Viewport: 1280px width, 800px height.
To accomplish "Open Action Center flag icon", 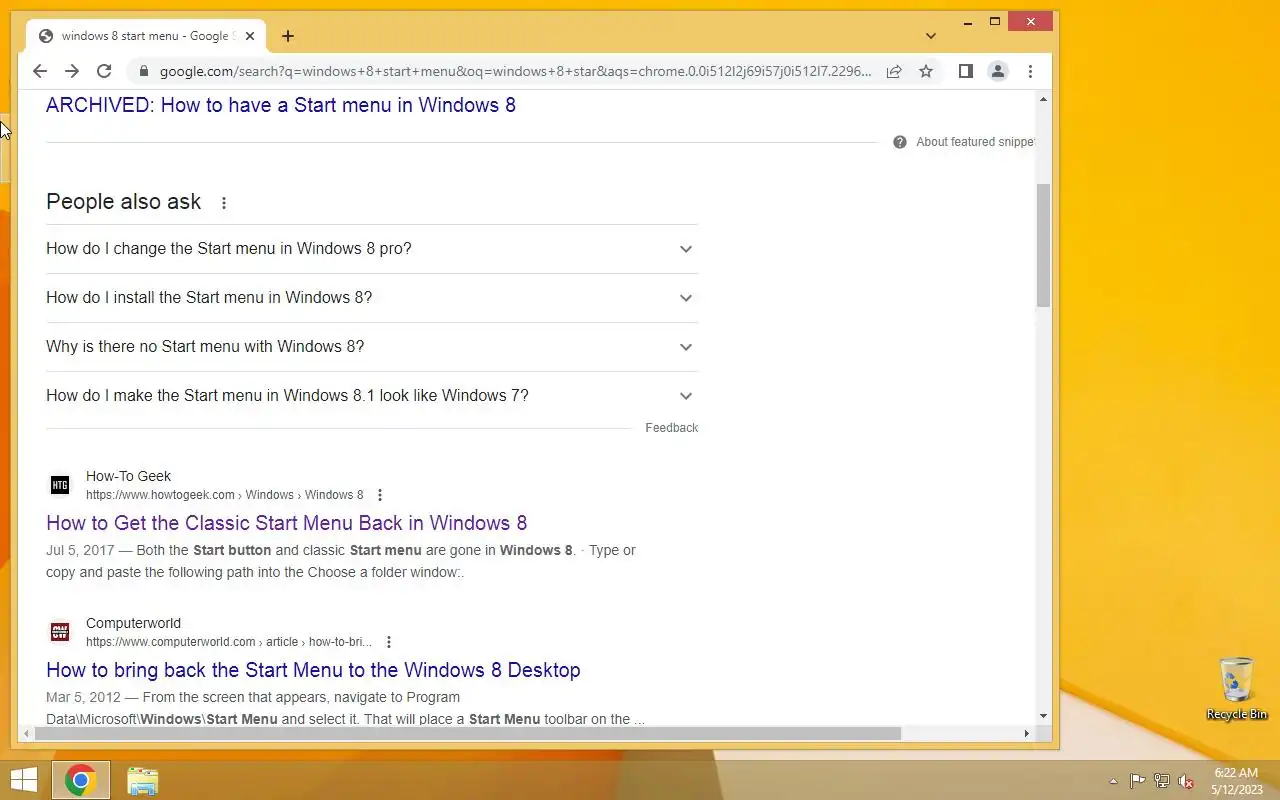I will 1138,781.
